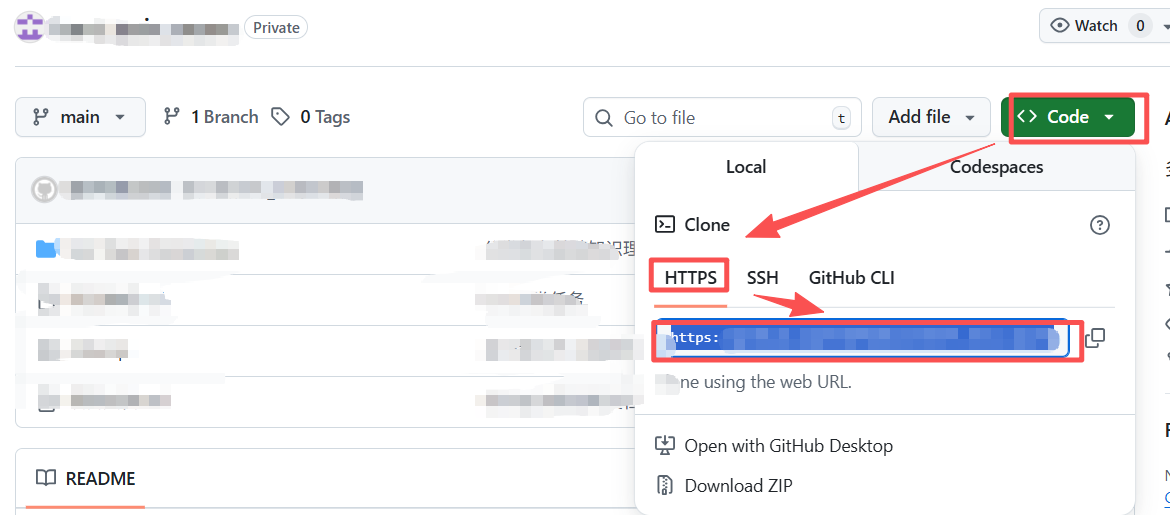Open the green Code dropdown button
Screen dimensions: 1170x515
click(1068, 117)
